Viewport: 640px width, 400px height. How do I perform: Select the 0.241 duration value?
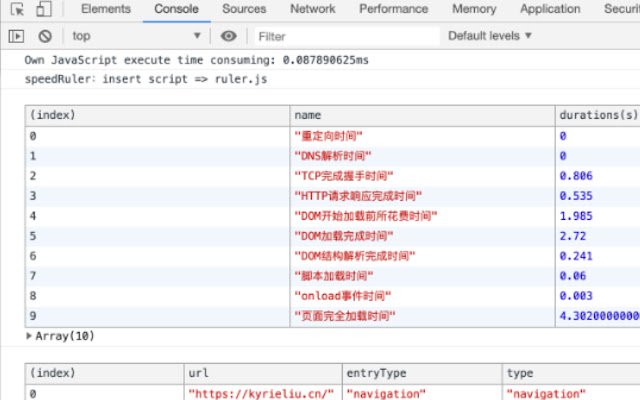tap(576, 256)
